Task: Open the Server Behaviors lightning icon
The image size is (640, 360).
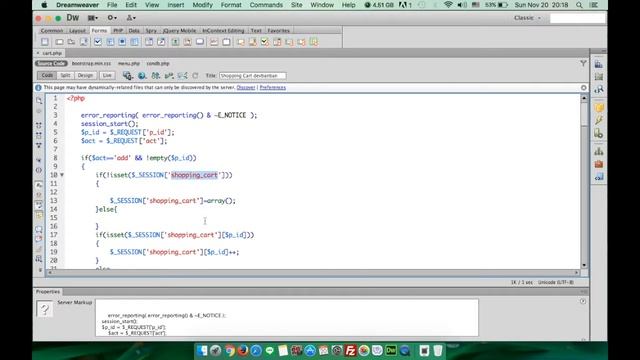Action: 599,121
